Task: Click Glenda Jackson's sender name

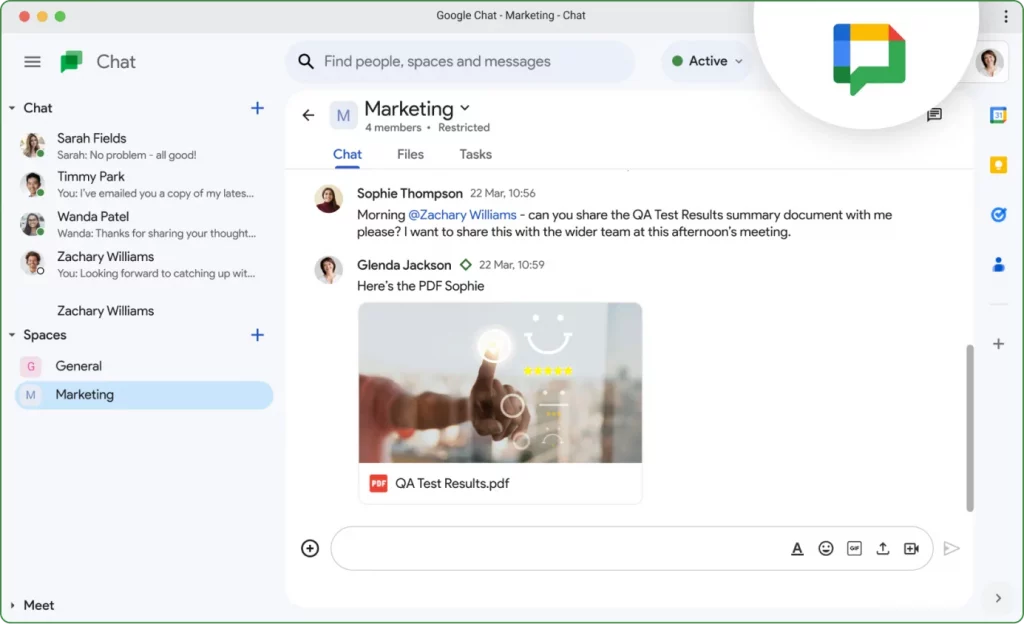Action: click(x=404, y=265)
